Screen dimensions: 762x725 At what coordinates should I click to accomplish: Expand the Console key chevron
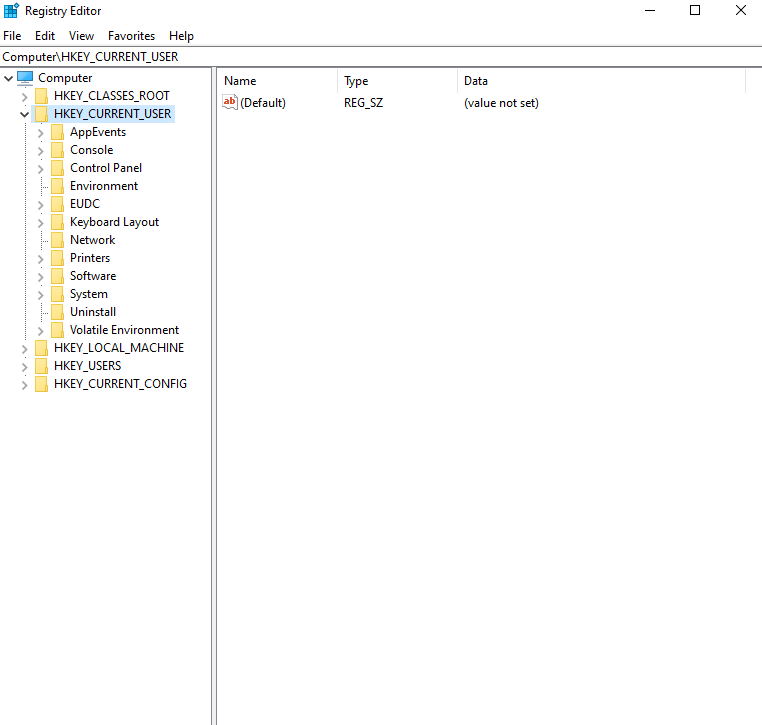click(40, 150)
